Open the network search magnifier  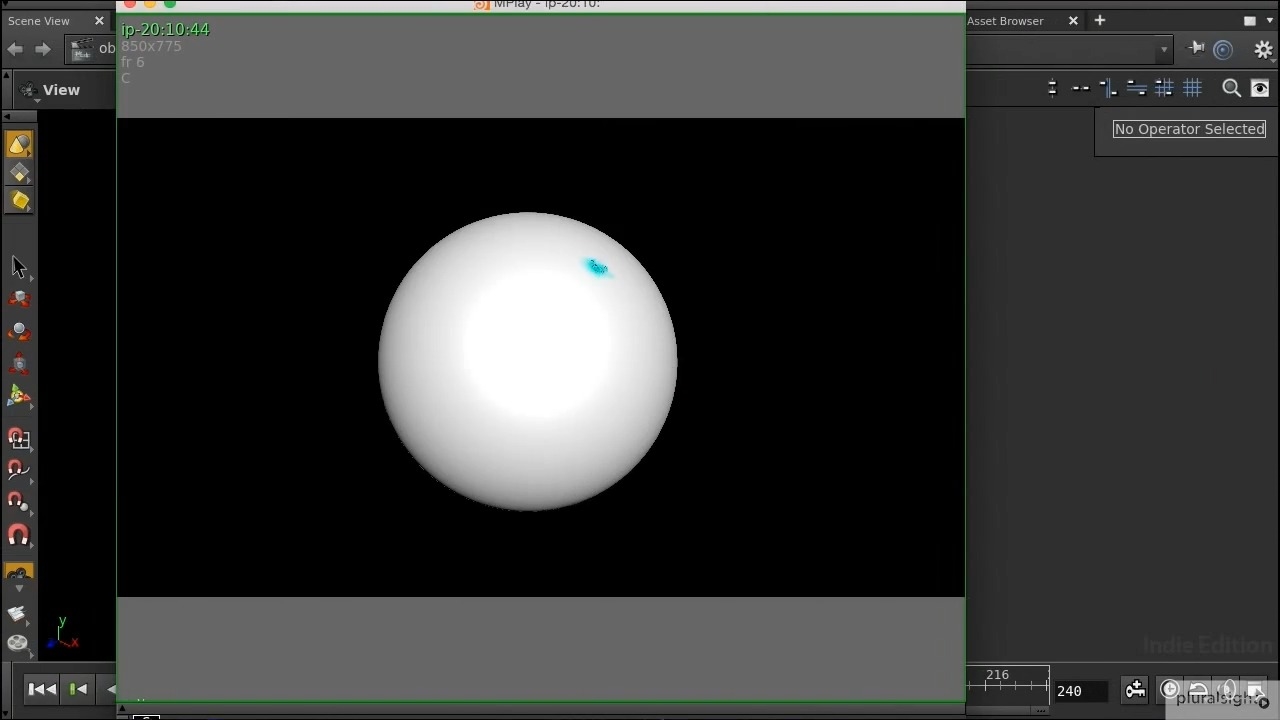1231,89
